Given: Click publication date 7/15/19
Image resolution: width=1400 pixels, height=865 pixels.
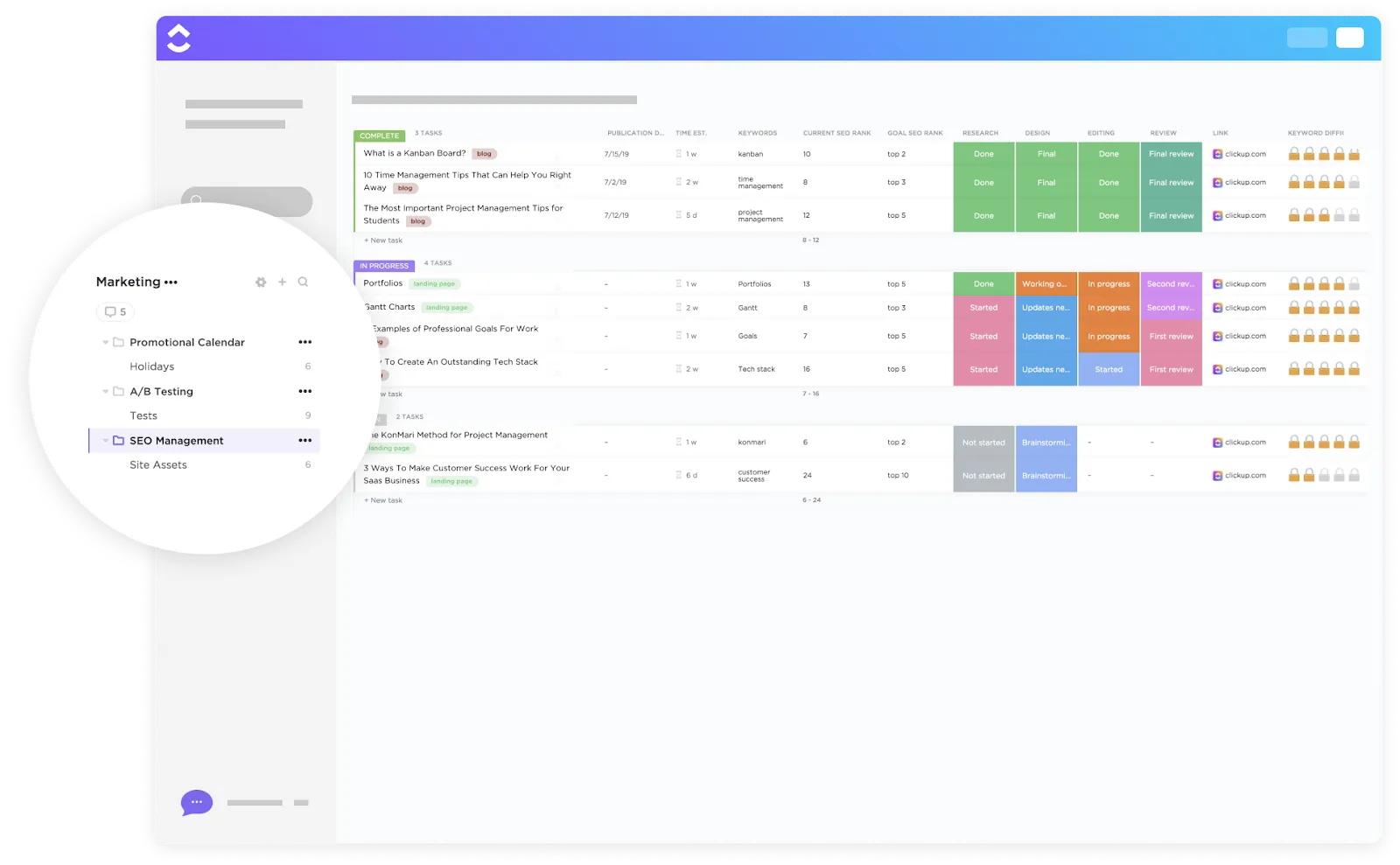Looking at the screenshot, I should click(x=616, y=154).
